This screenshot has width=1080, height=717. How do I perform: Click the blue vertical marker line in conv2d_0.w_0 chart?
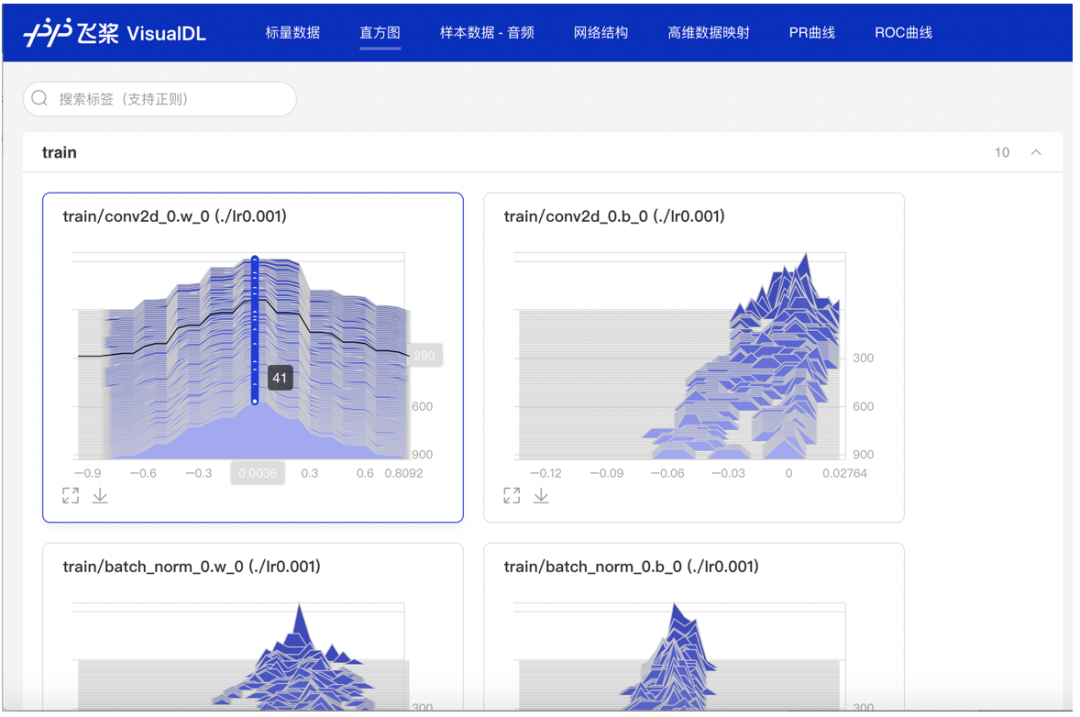coord(255,329)
